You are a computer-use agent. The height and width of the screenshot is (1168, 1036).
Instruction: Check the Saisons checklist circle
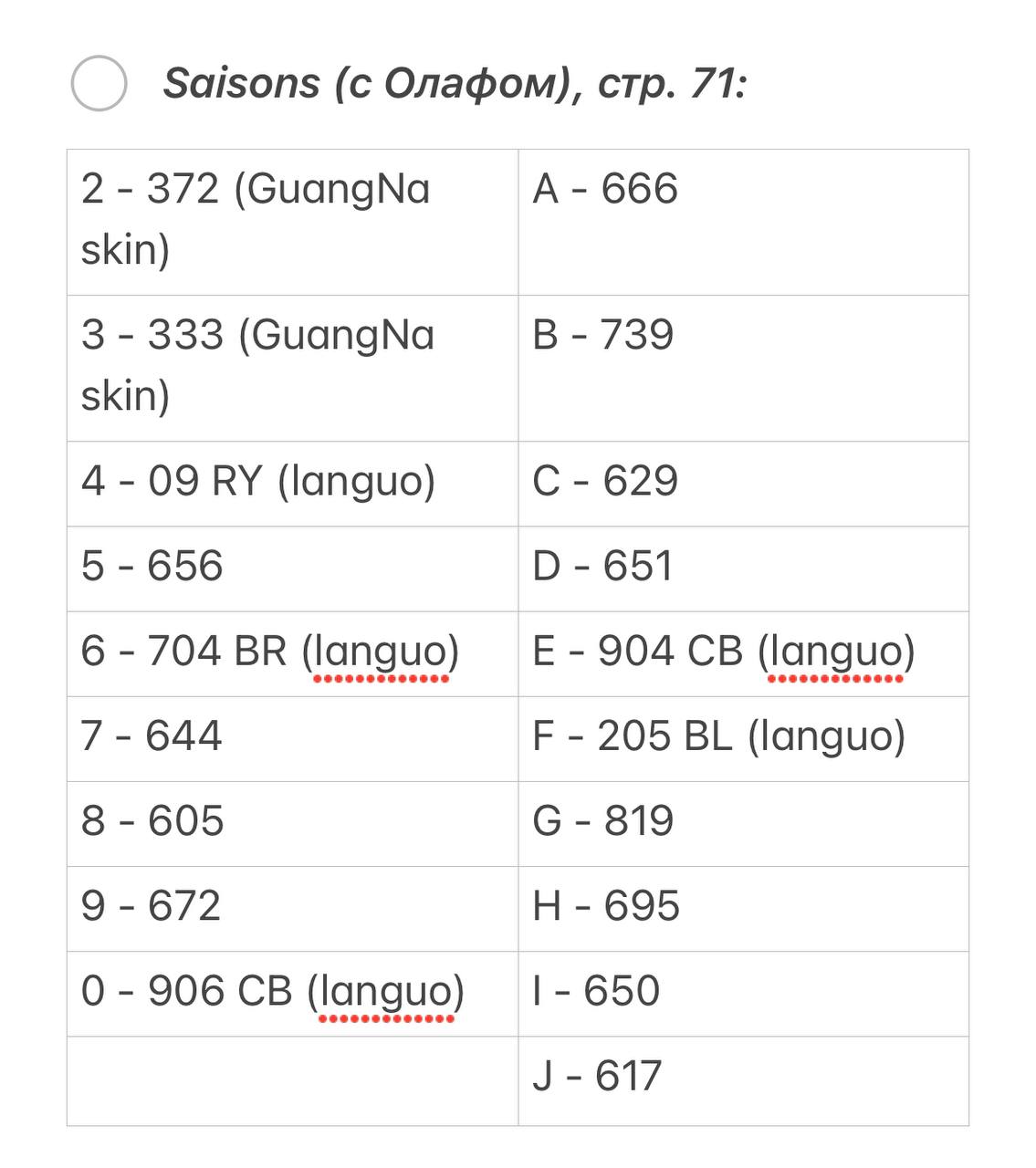click(x=99, y=83)
